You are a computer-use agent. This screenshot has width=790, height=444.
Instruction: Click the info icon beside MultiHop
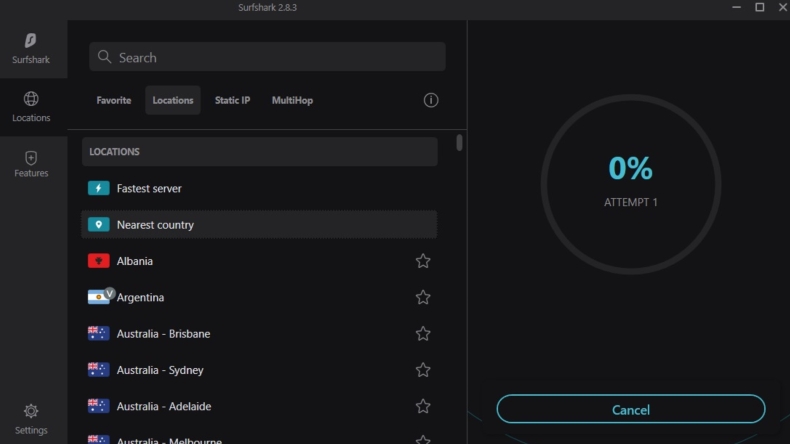[431, 100]
